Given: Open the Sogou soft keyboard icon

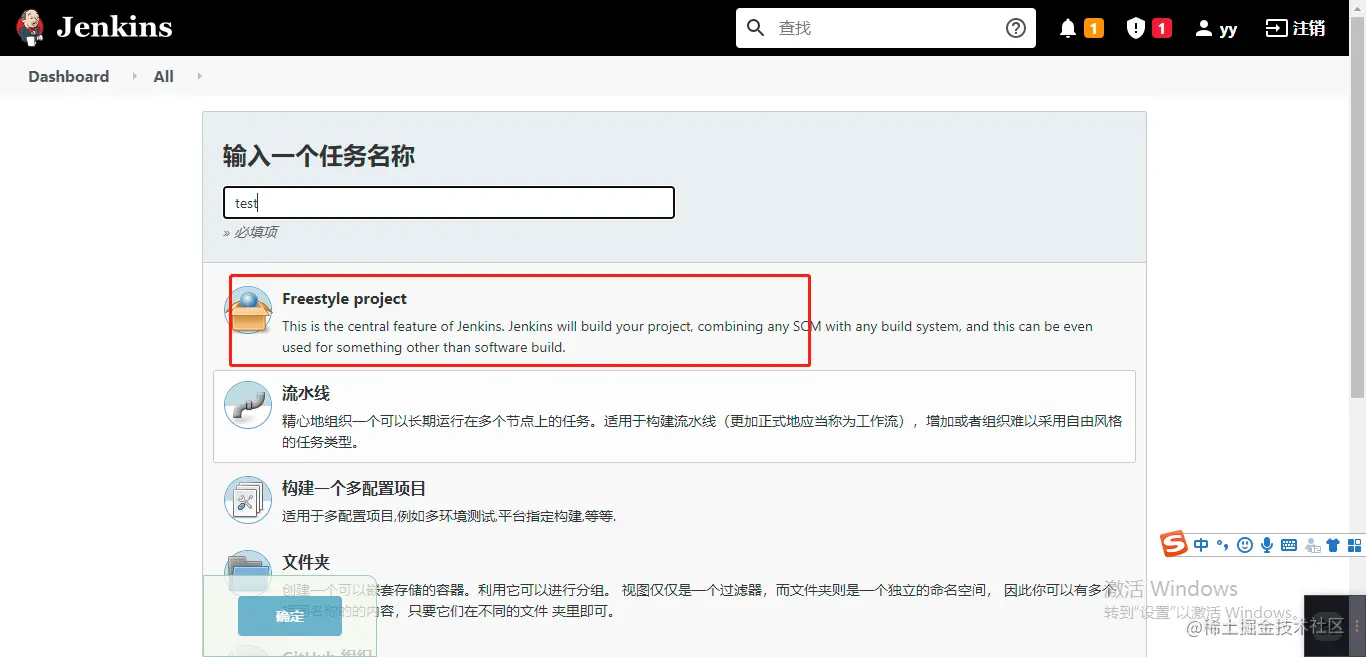Looking at the screenshot, I should pos(1289,545).
